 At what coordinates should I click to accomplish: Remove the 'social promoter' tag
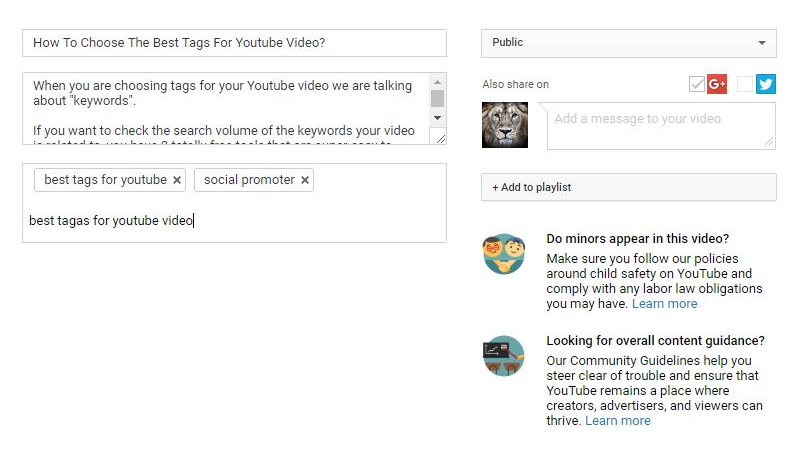(305, 180)
